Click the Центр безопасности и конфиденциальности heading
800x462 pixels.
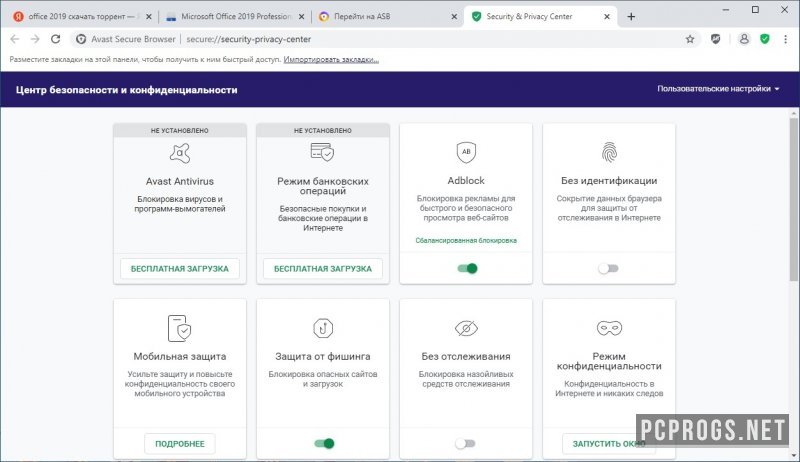point(127,90)
